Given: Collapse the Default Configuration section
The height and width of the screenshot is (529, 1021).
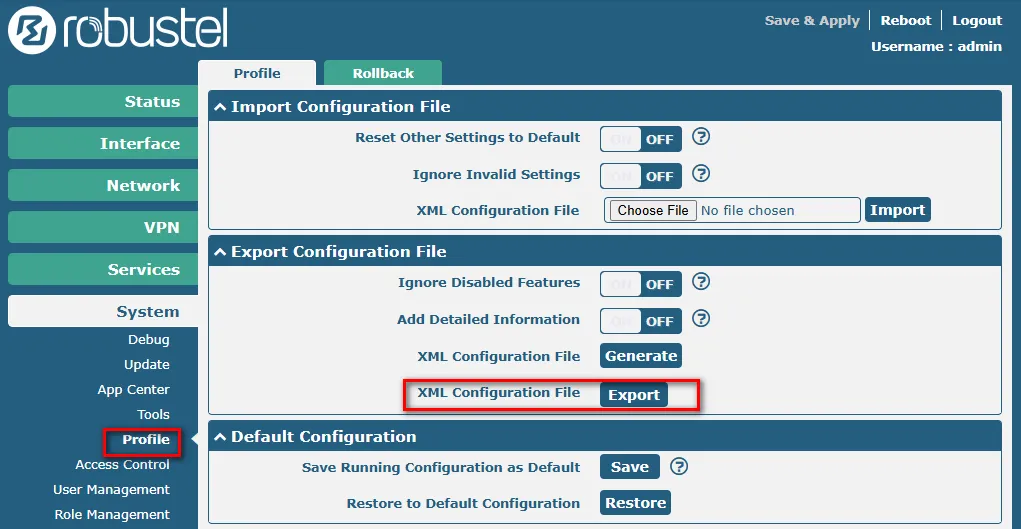Looking at the screenshot, I should (x=220, y=437).
